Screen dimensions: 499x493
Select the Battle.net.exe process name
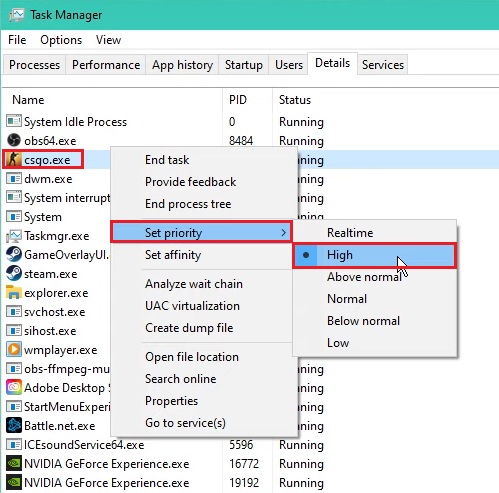[59, 426]
